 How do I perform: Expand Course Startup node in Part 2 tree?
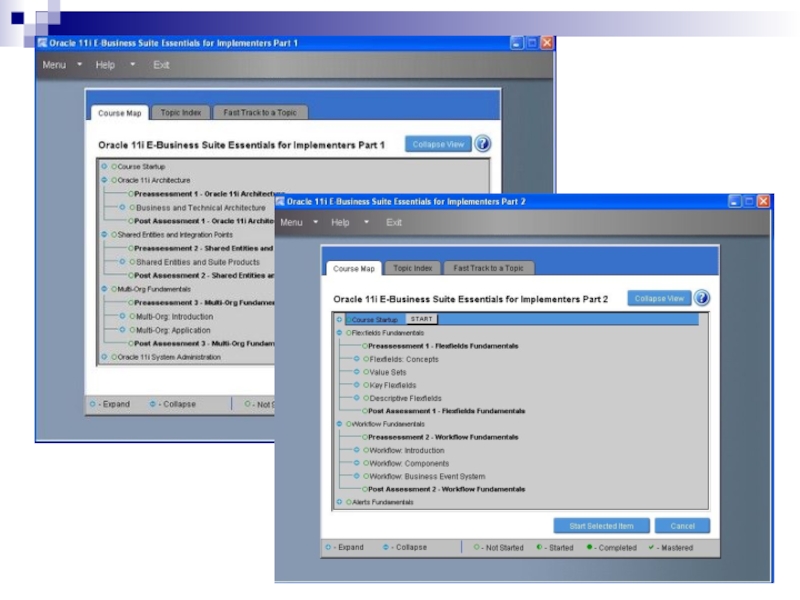(x=339, y=319)
